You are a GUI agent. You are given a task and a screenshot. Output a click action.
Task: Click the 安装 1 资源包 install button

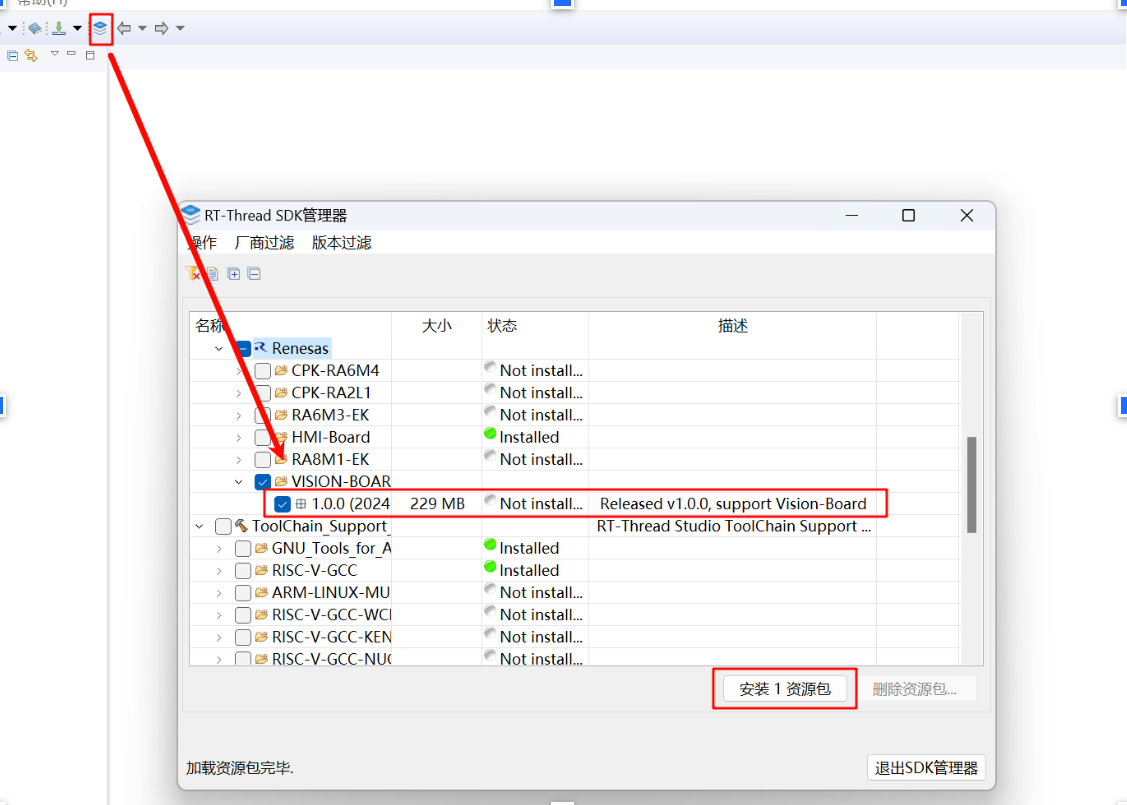click(x=785, y=689)
